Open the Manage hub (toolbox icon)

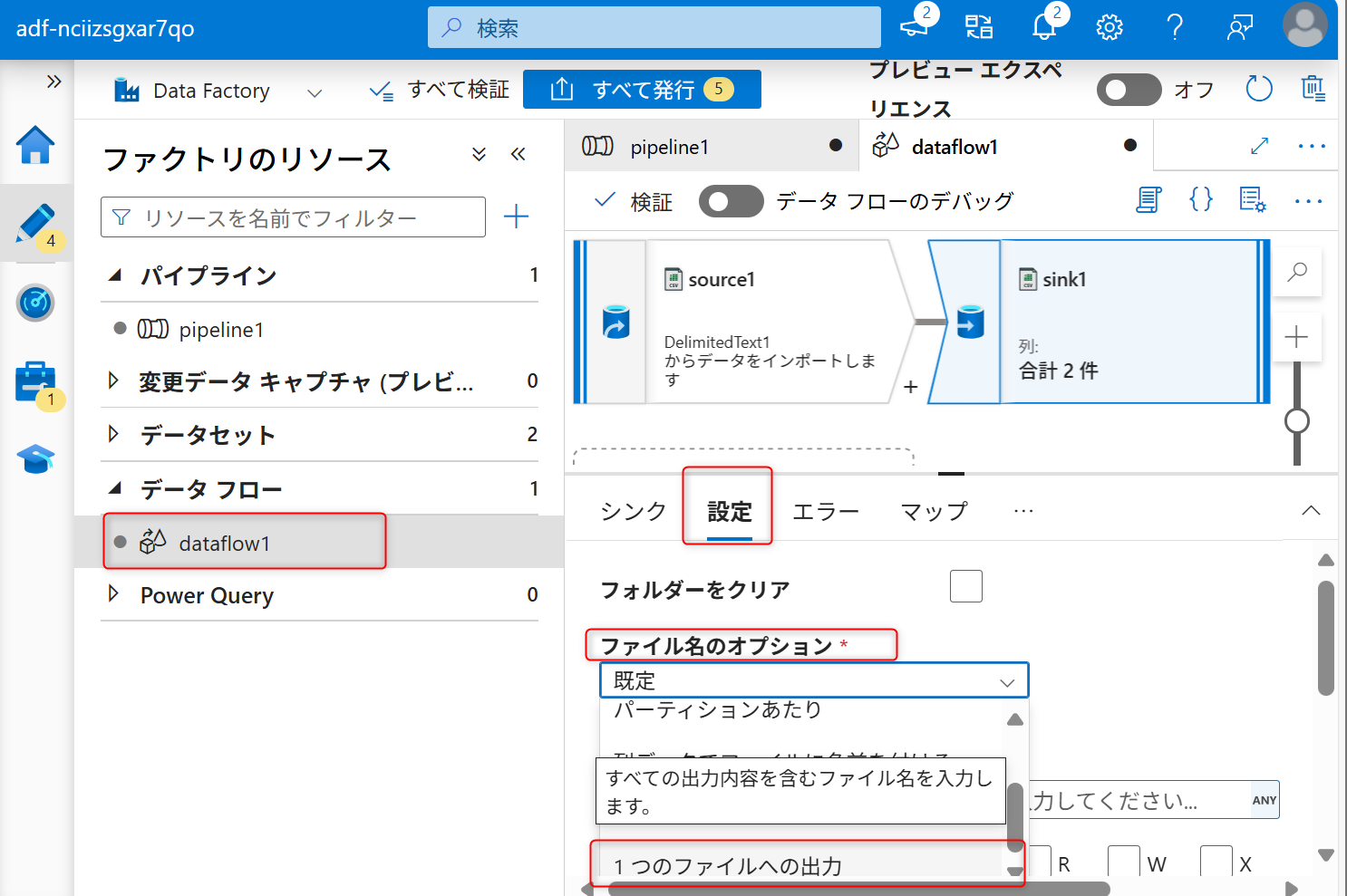(x=35, y=381)
